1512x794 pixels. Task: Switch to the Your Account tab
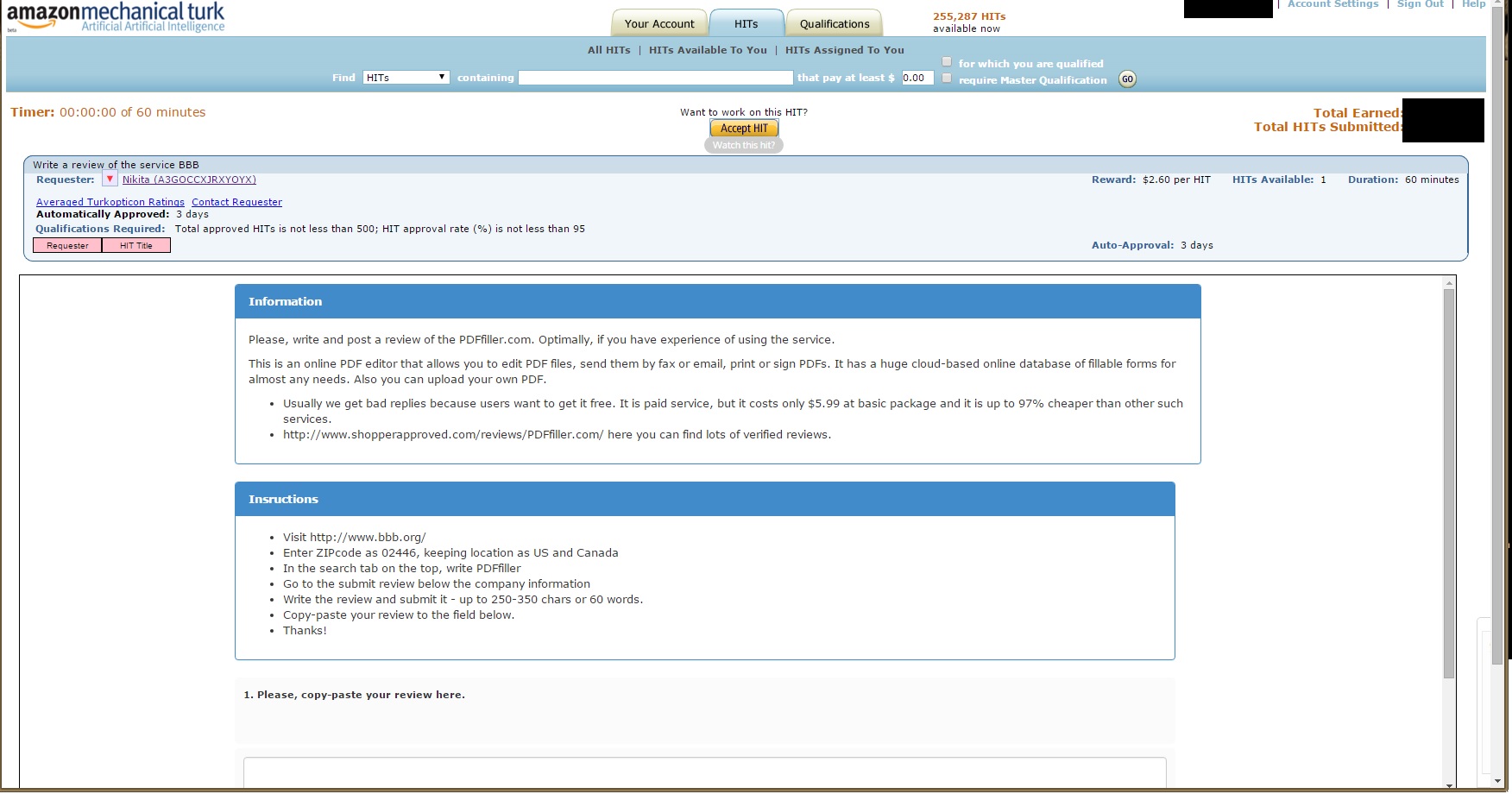658,23
